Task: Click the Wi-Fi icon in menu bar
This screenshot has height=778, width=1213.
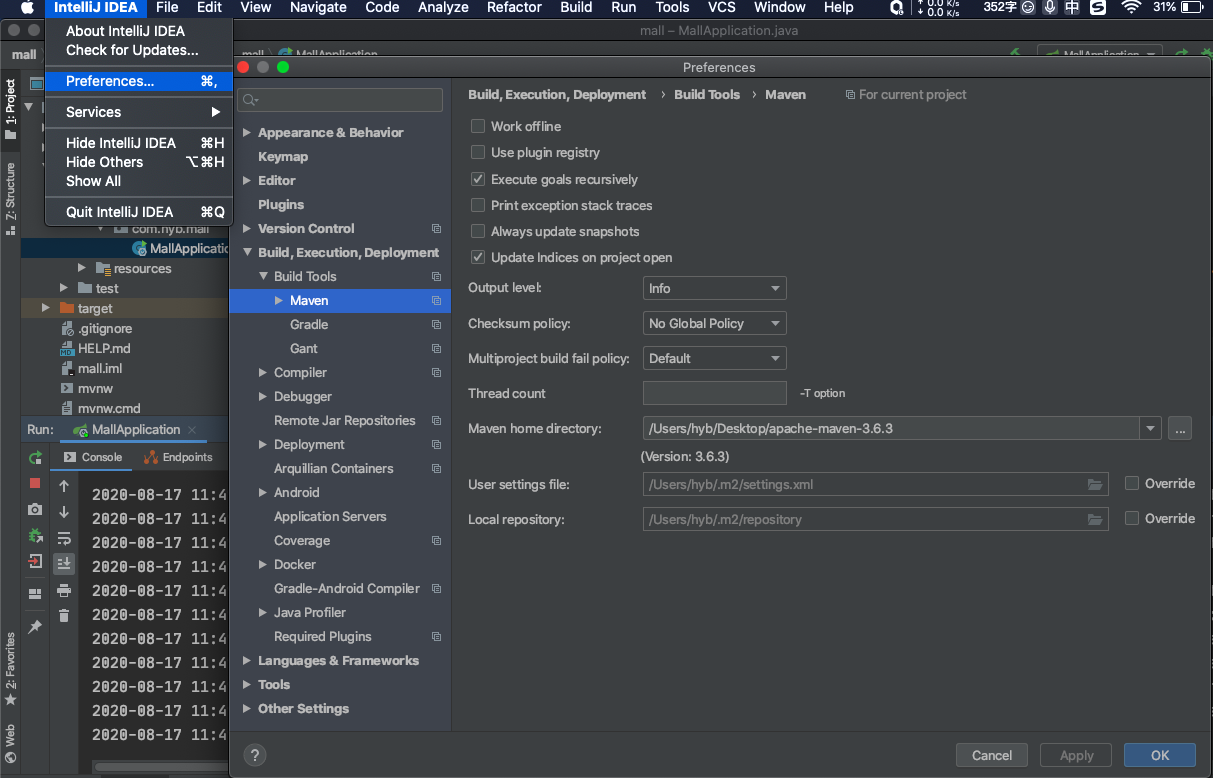Action: (1131, 8)
